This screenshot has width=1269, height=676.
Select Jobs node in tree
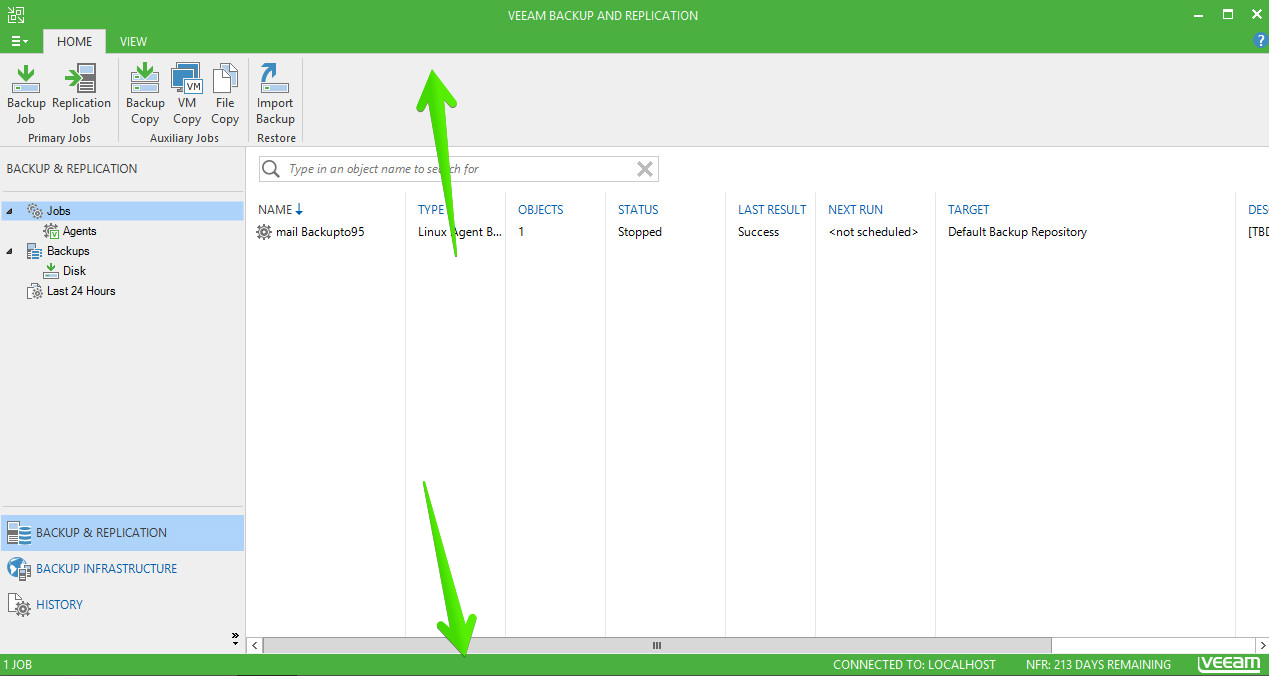[x=58, y=211]
